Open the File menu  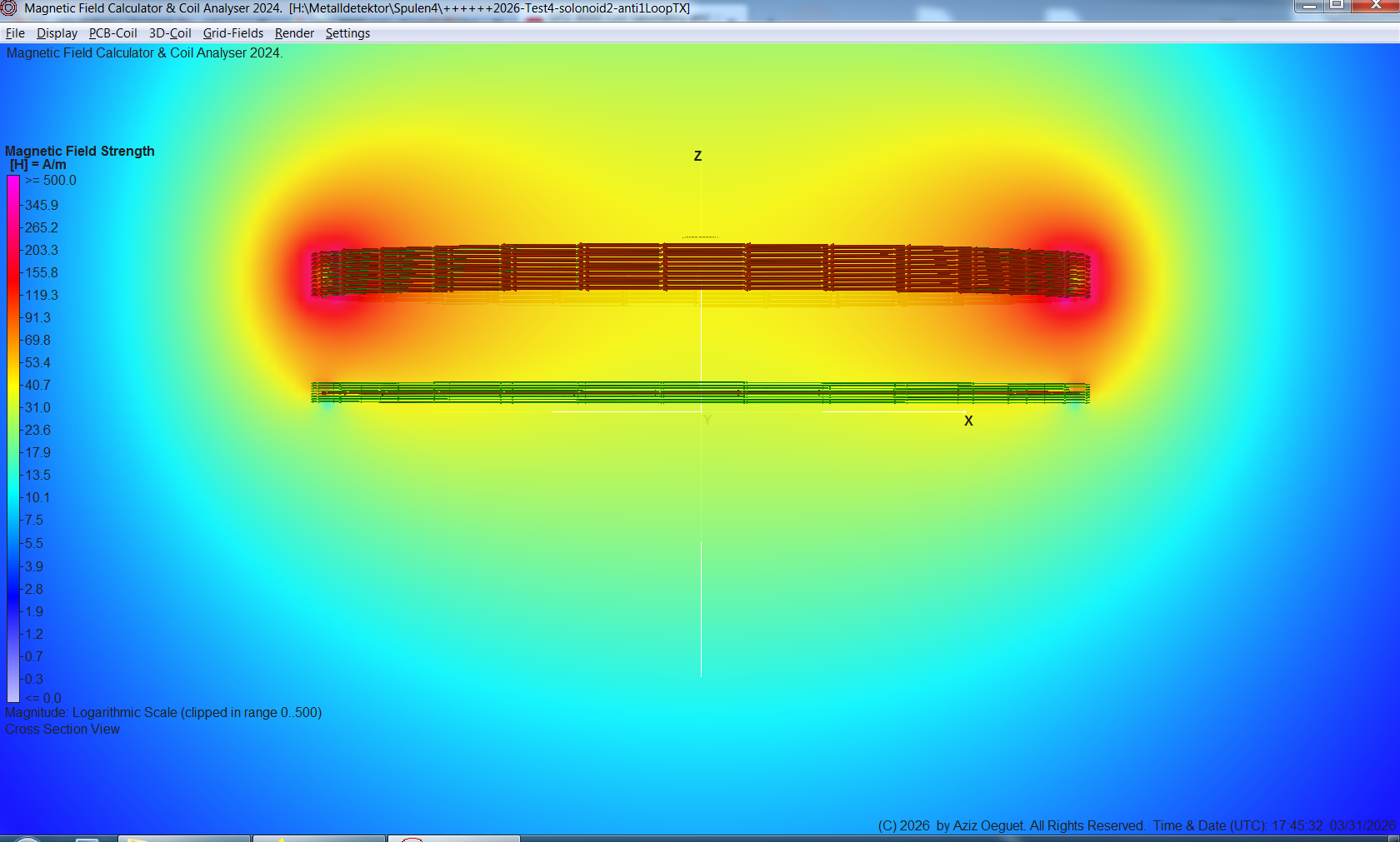[x=14, y=33]
